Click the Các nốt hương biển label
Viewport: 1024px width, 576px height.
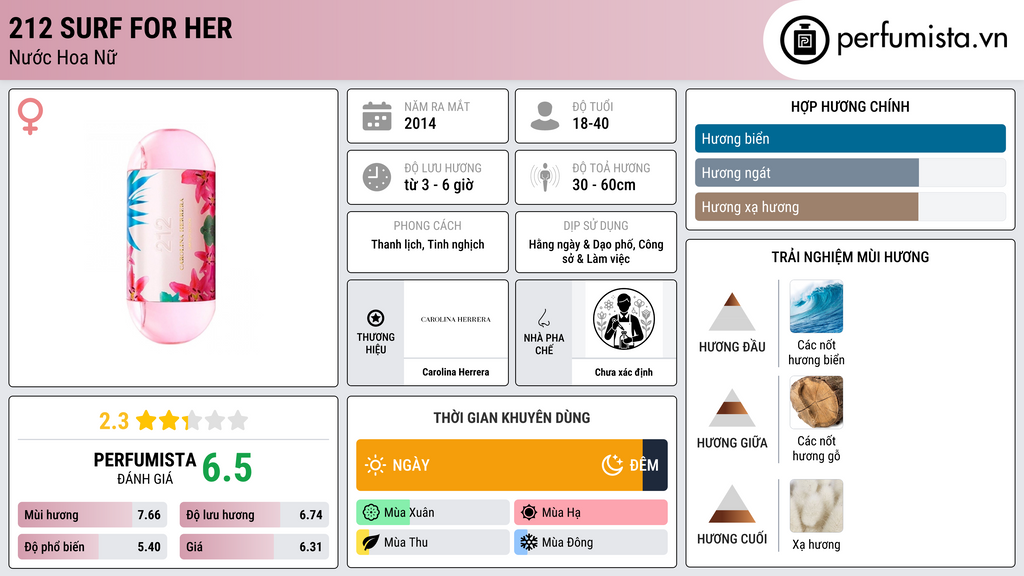[x=816, y=353]
